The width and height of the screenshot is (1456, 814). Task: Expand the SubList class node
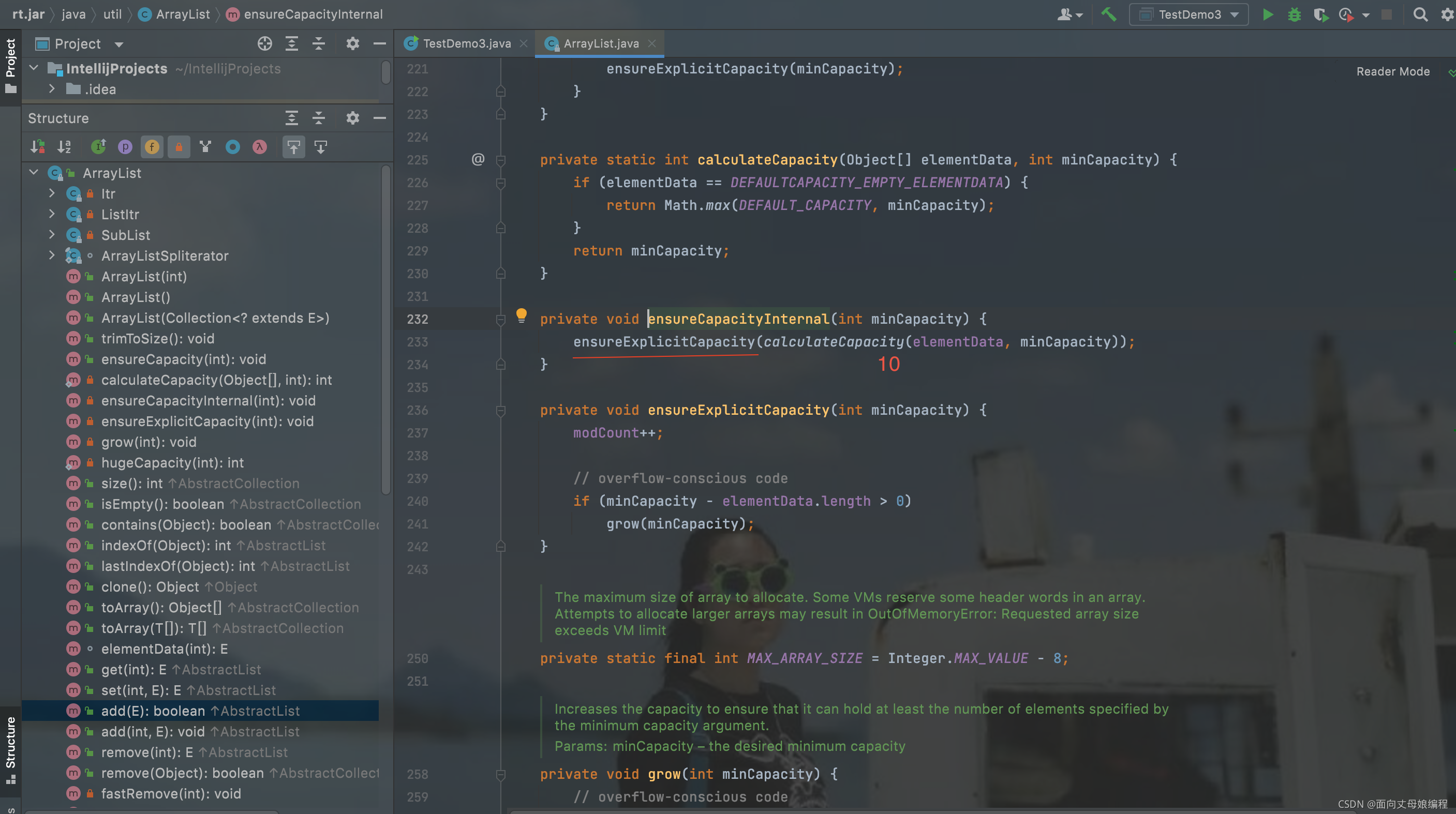52,235
